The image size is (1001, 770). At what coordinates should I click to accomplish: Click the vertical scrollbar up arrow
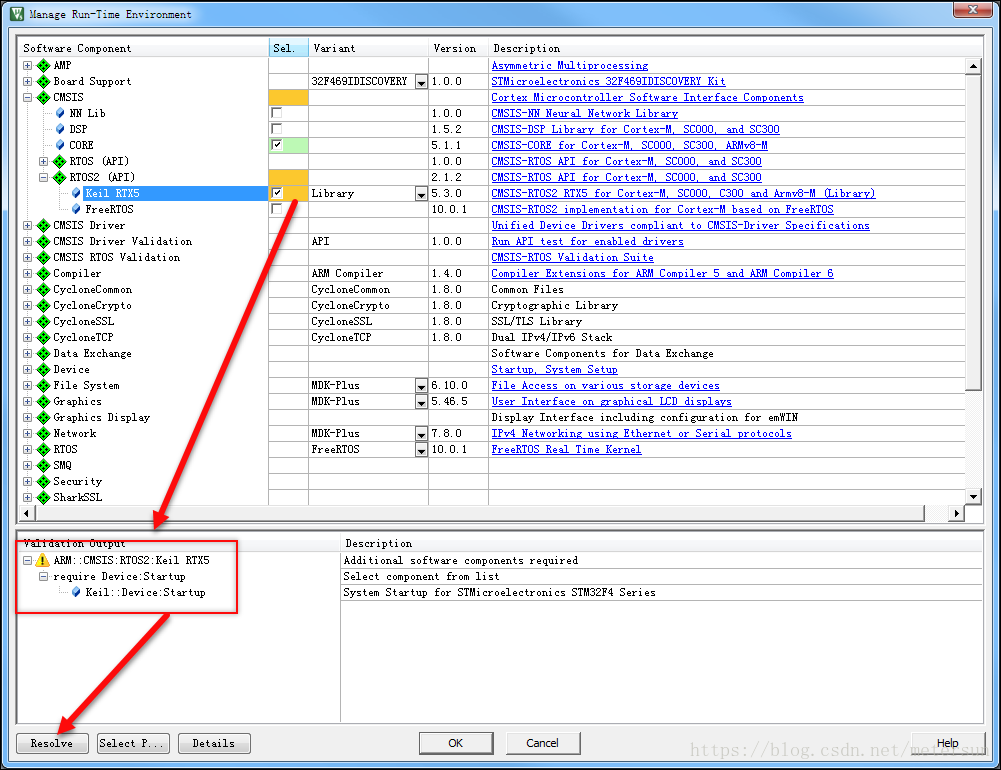(x=973, y=65)
